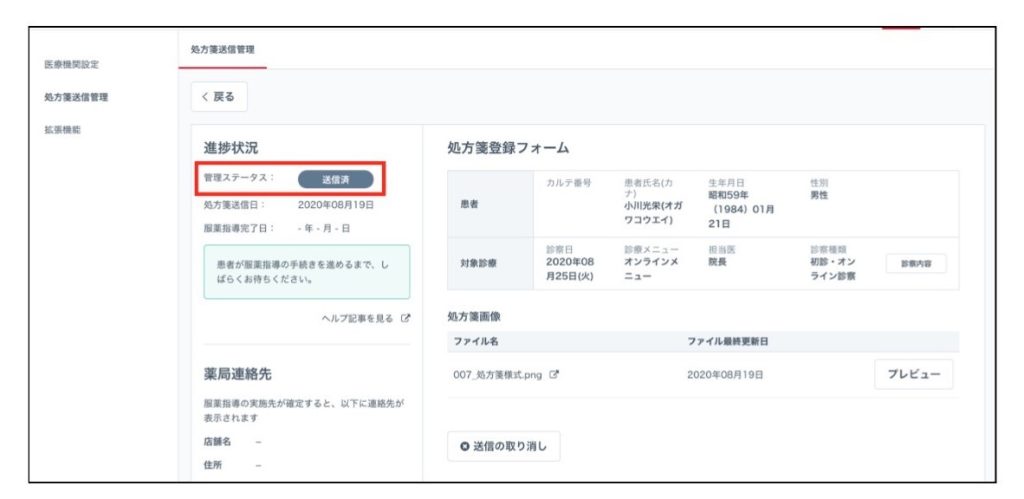Image resolution: width=1024 pixels, height=499 pixels.
Task: Switch to the 処方箋送信管理 top tab
Action: [x=222, y=48]
